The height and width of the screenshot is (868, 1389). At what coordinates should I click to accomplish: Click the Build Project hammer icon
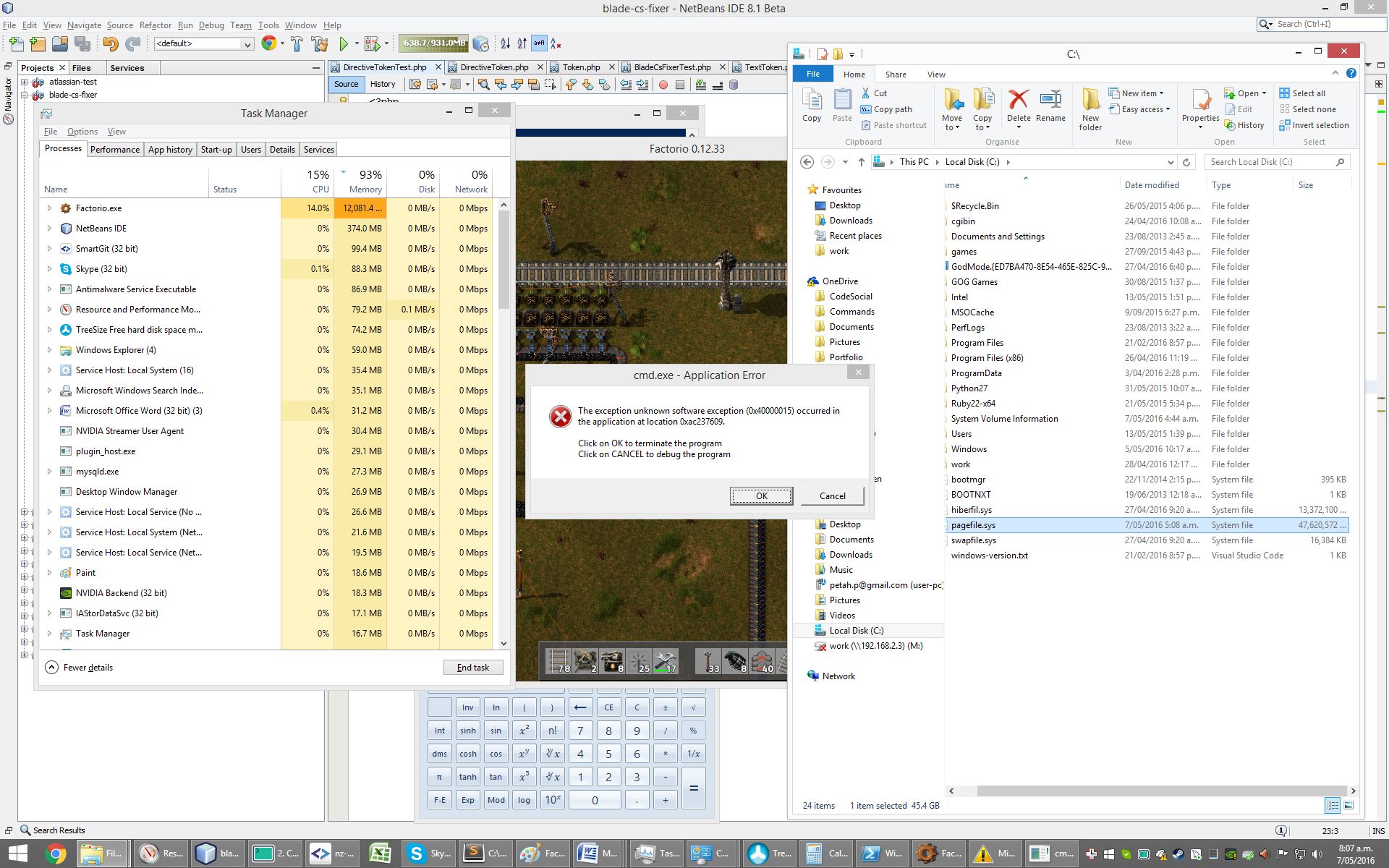297,44
